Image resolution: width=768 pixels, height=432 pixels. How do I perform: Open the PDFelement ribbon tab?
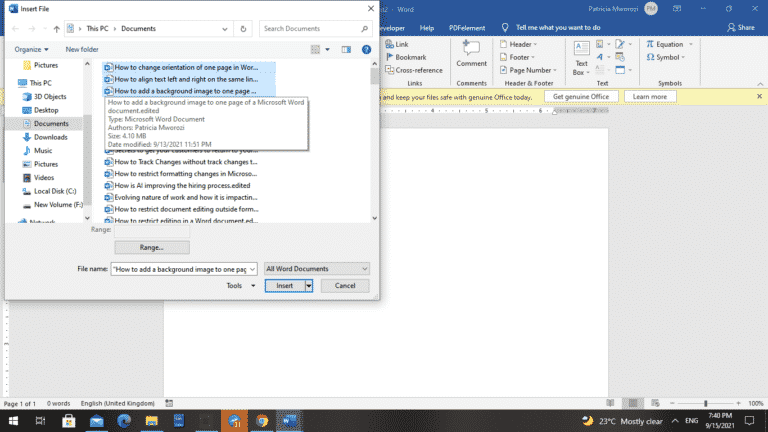point(467,28)
